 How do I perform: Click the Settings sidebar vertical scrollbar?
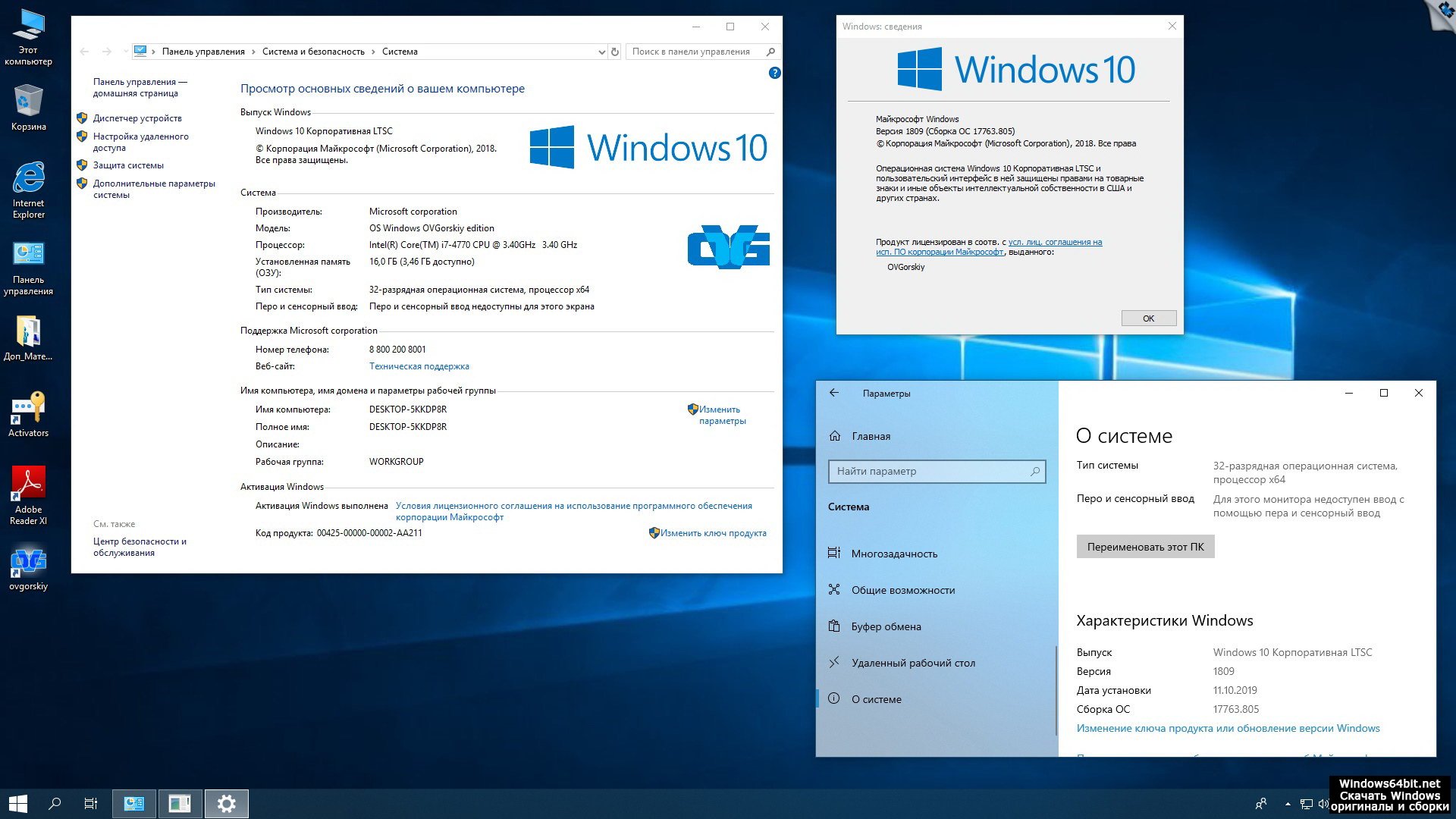[1056, 690]
